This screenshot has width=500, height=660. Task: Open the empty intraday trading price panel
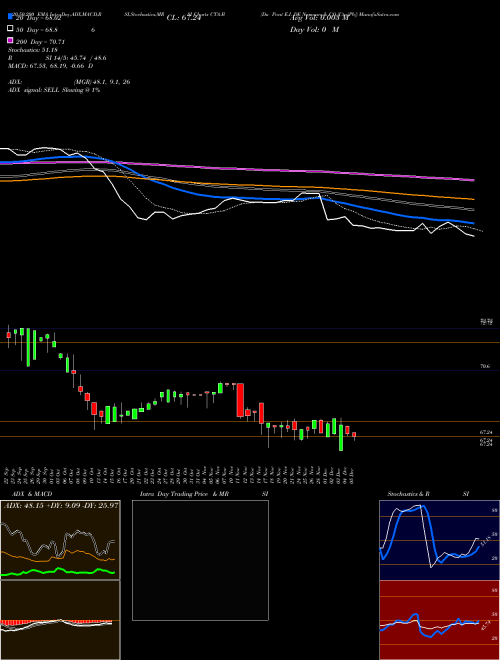click(200, 560)
